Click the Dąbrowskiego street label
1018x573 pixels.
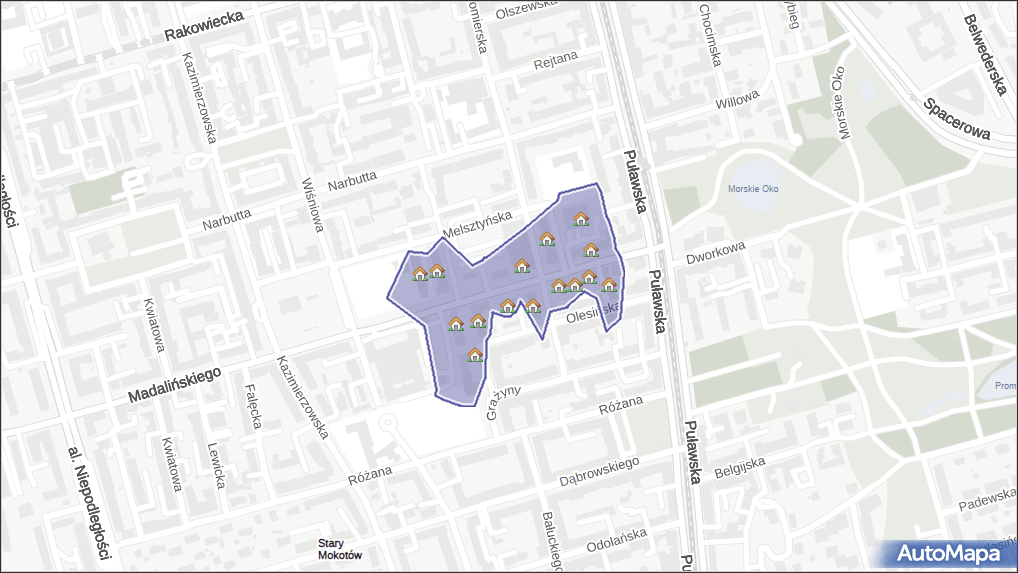599,472
